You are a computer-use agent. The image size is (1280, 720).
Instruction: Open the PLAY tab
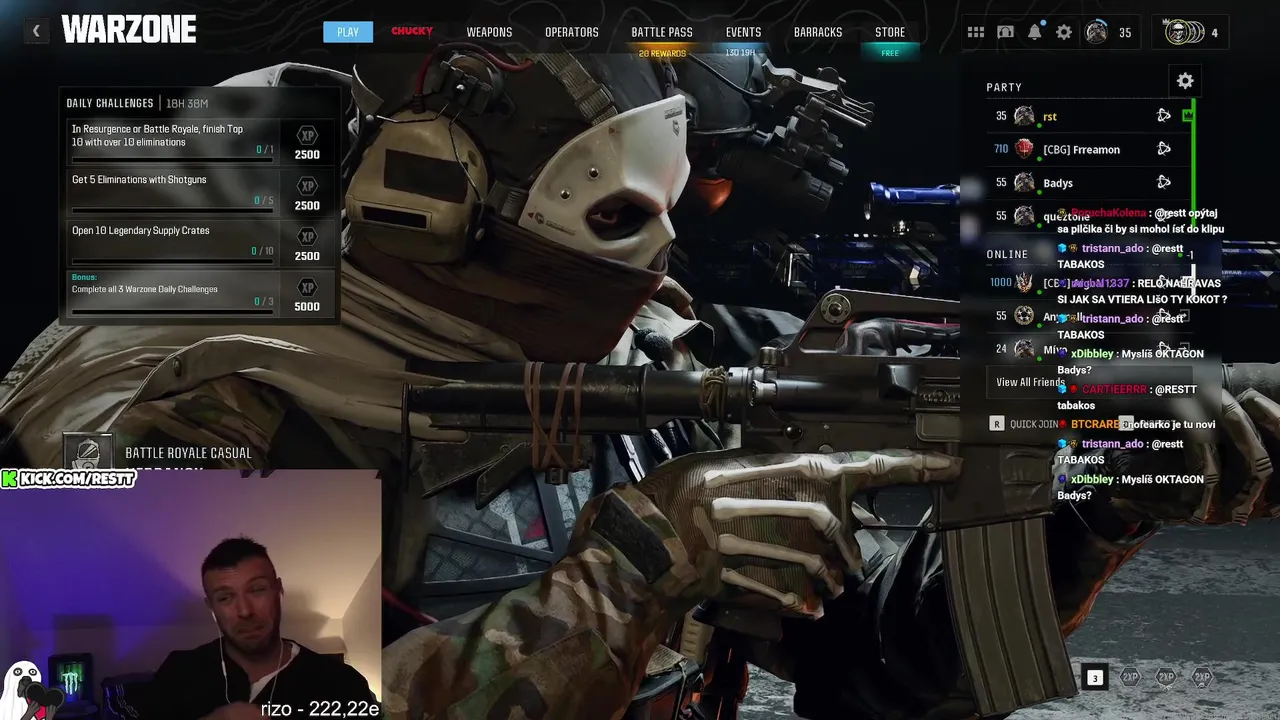[348, 32]
